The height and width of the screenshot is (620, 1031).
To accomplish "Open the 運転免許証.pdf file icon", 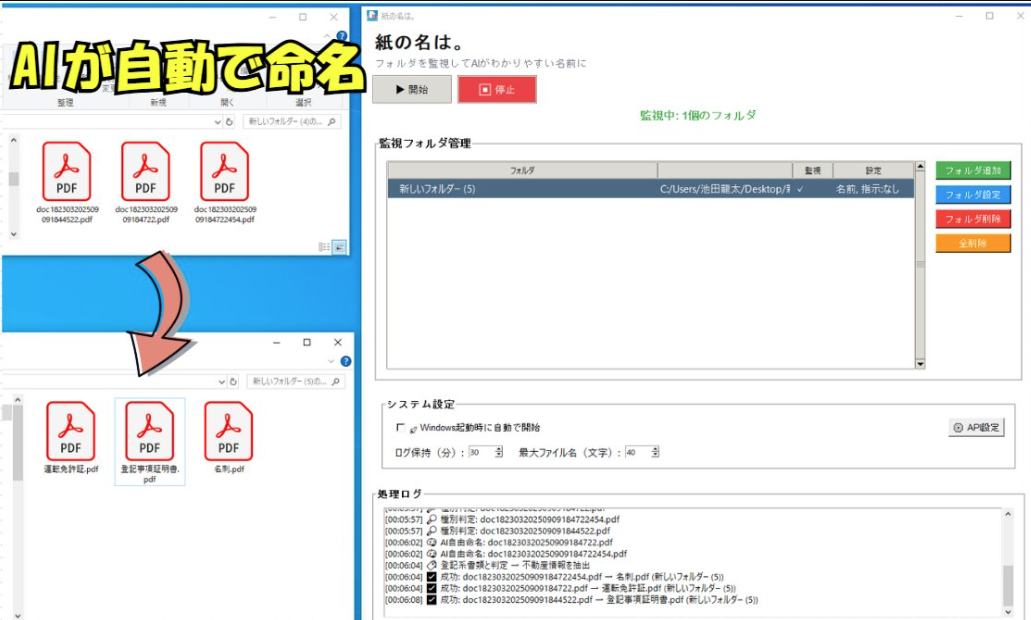I will coord(70,432).
